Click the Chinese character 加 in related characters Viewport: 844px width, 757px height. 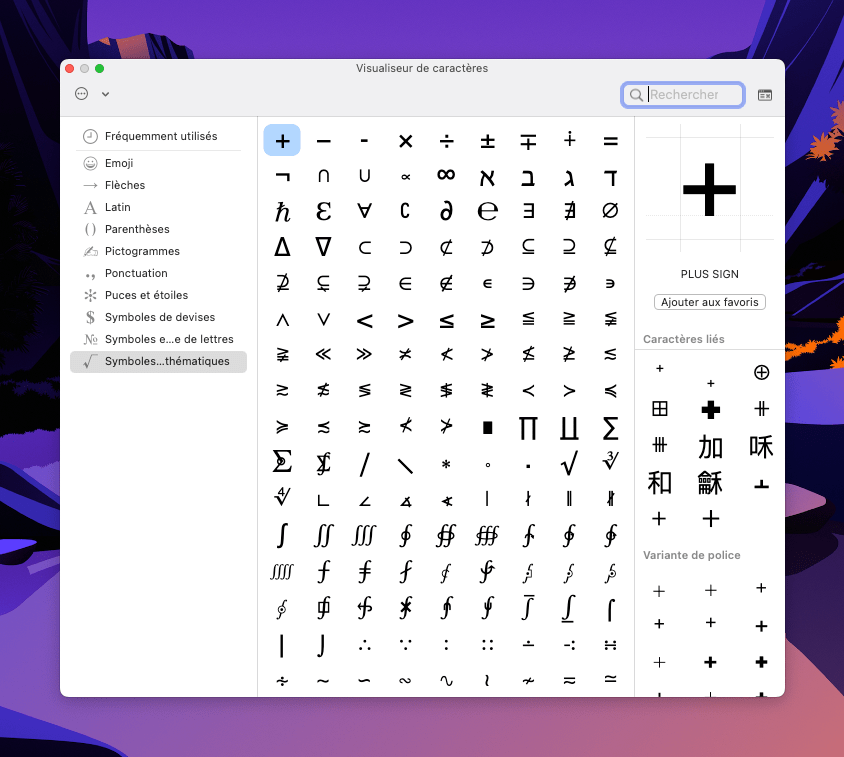[x=710, y=446]
